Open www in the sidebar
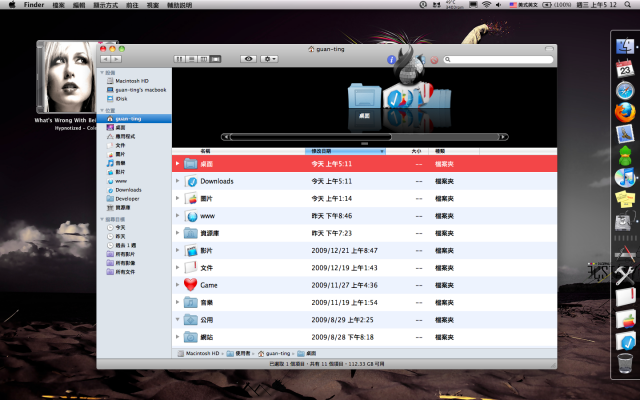 point(117,181)
